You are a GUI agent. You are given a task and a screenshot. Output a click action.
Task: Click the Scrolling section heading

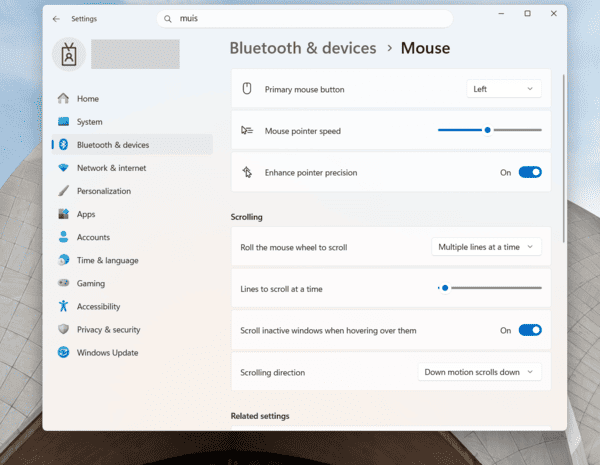coord(246,217)
